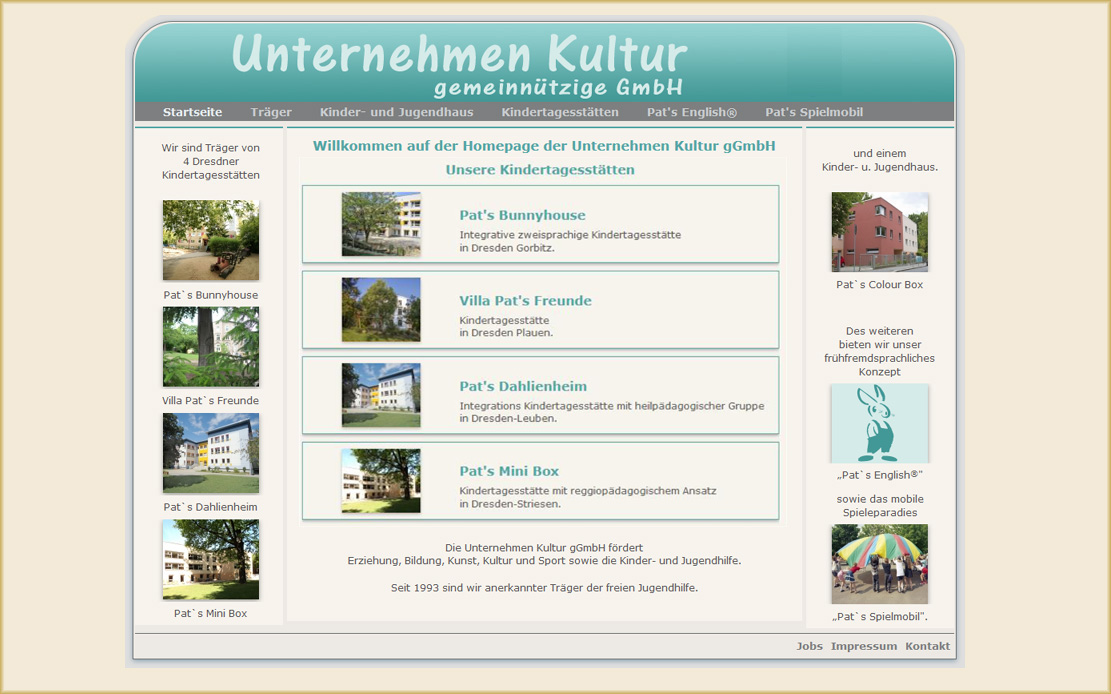
Task: Click the Pat's Dahlienheim sidebar photo
Action: pos(210,453)
